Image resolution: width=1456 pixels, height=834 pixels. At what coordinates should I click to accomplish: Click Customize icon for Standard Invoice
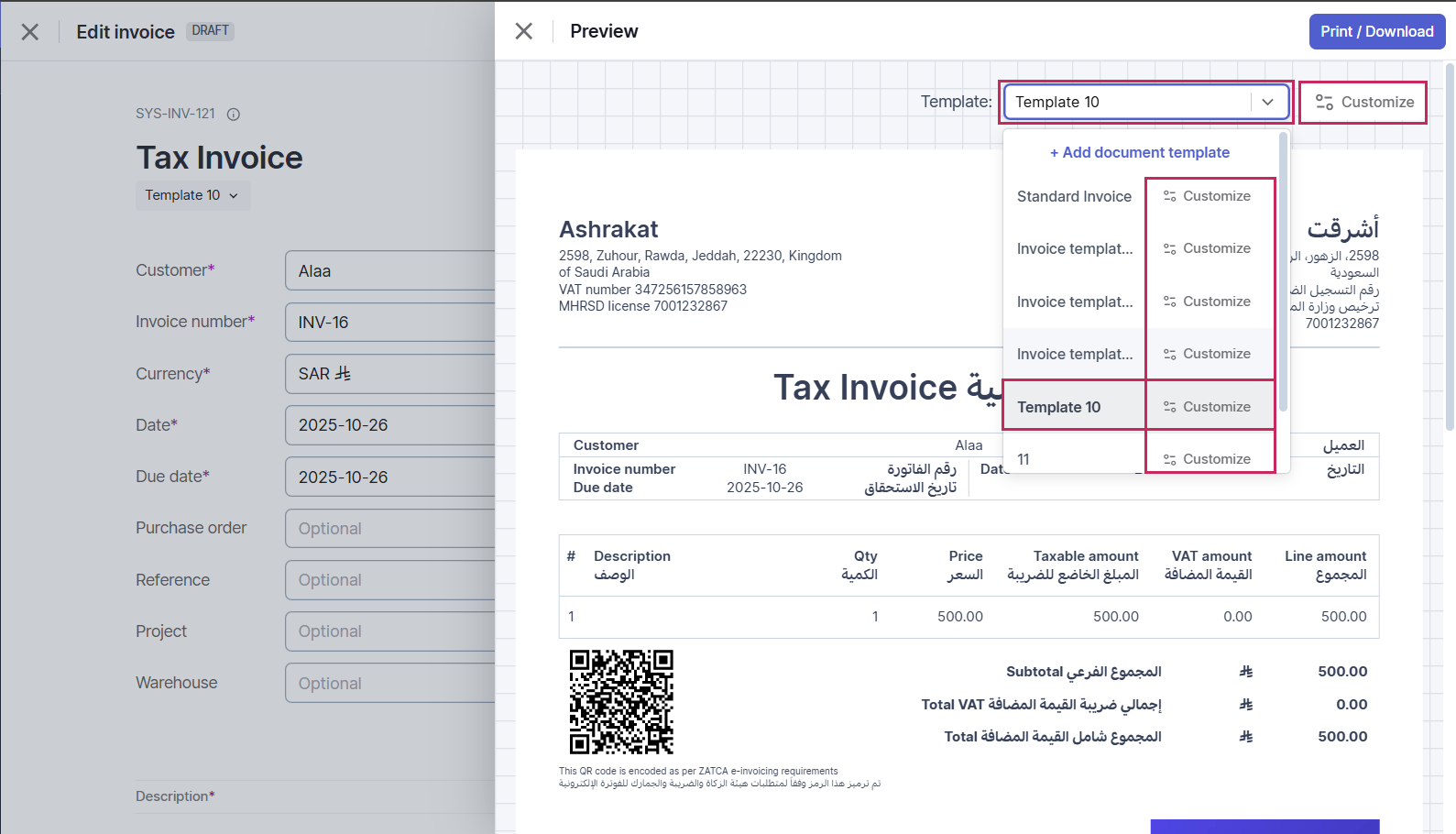click(1170, 196)
